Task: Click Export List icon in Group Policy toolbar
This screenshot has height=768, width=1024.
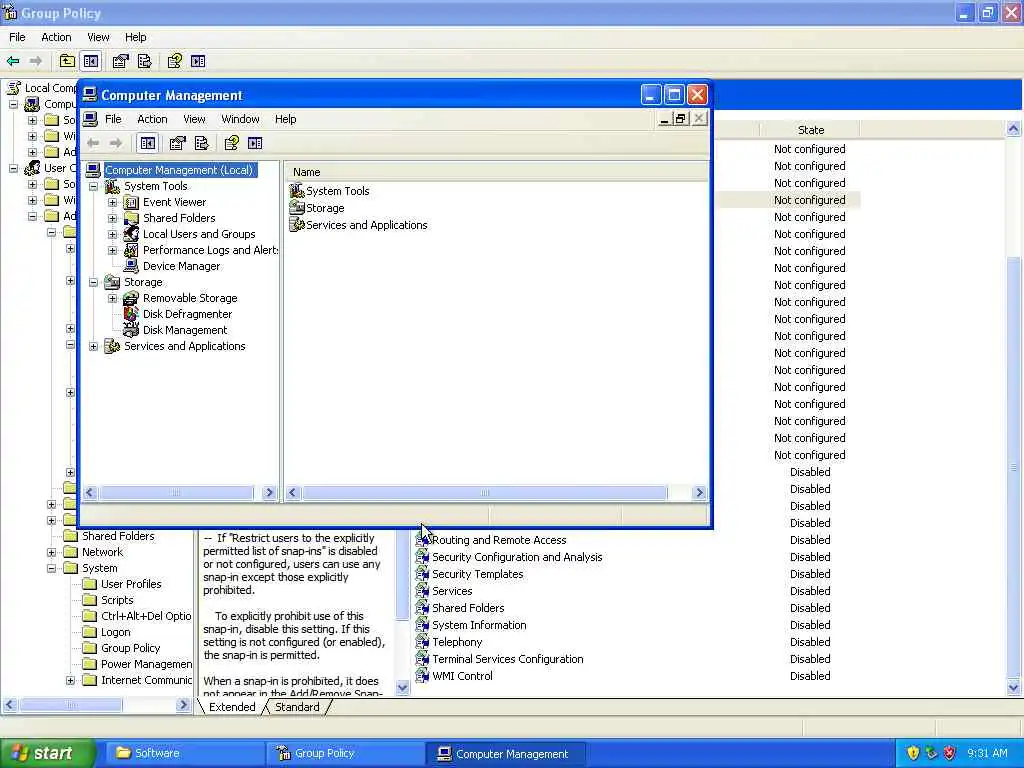Action: pyautogui.click(x=144, y=61)
